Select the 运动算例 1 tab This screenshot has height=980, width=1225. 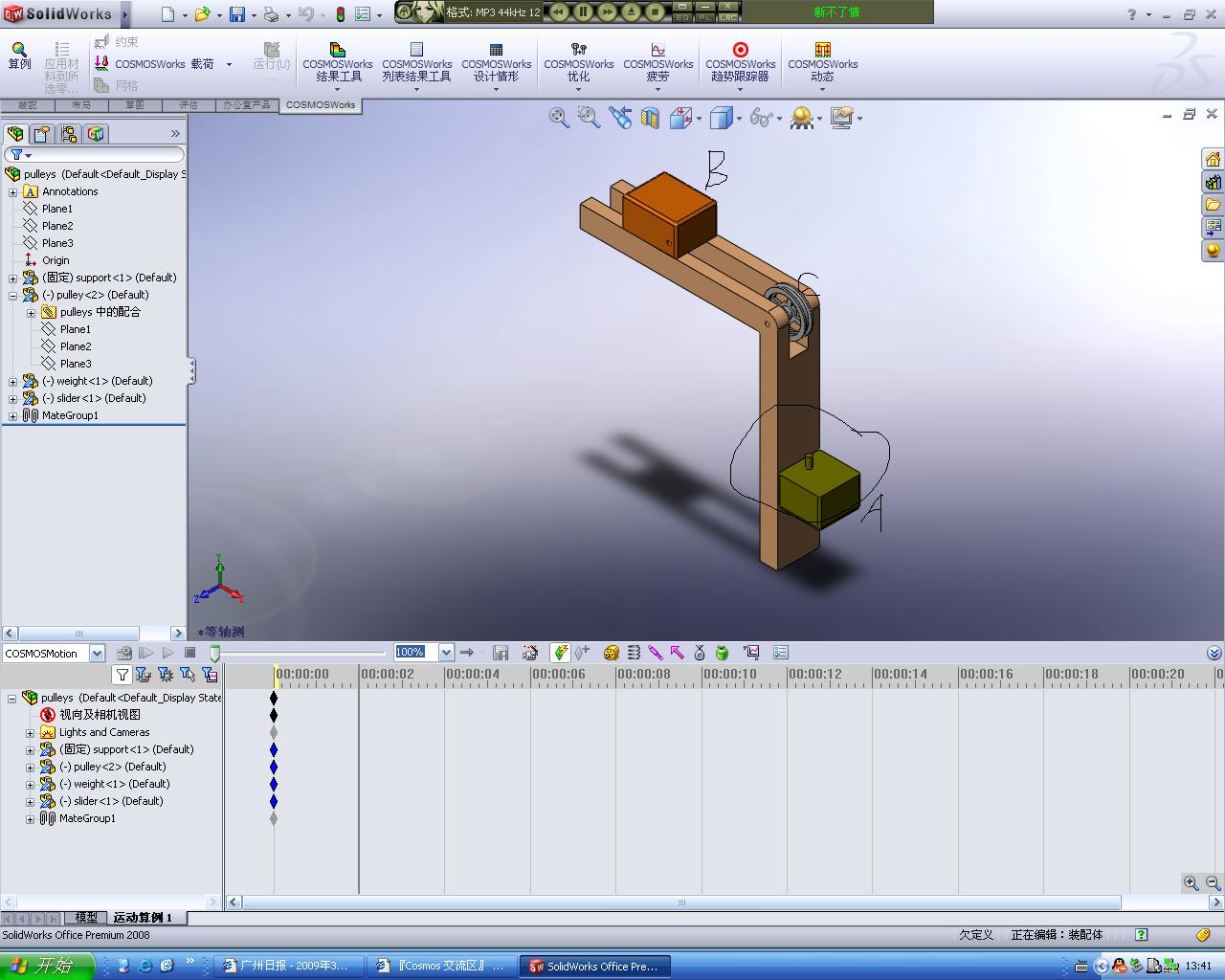143,917
